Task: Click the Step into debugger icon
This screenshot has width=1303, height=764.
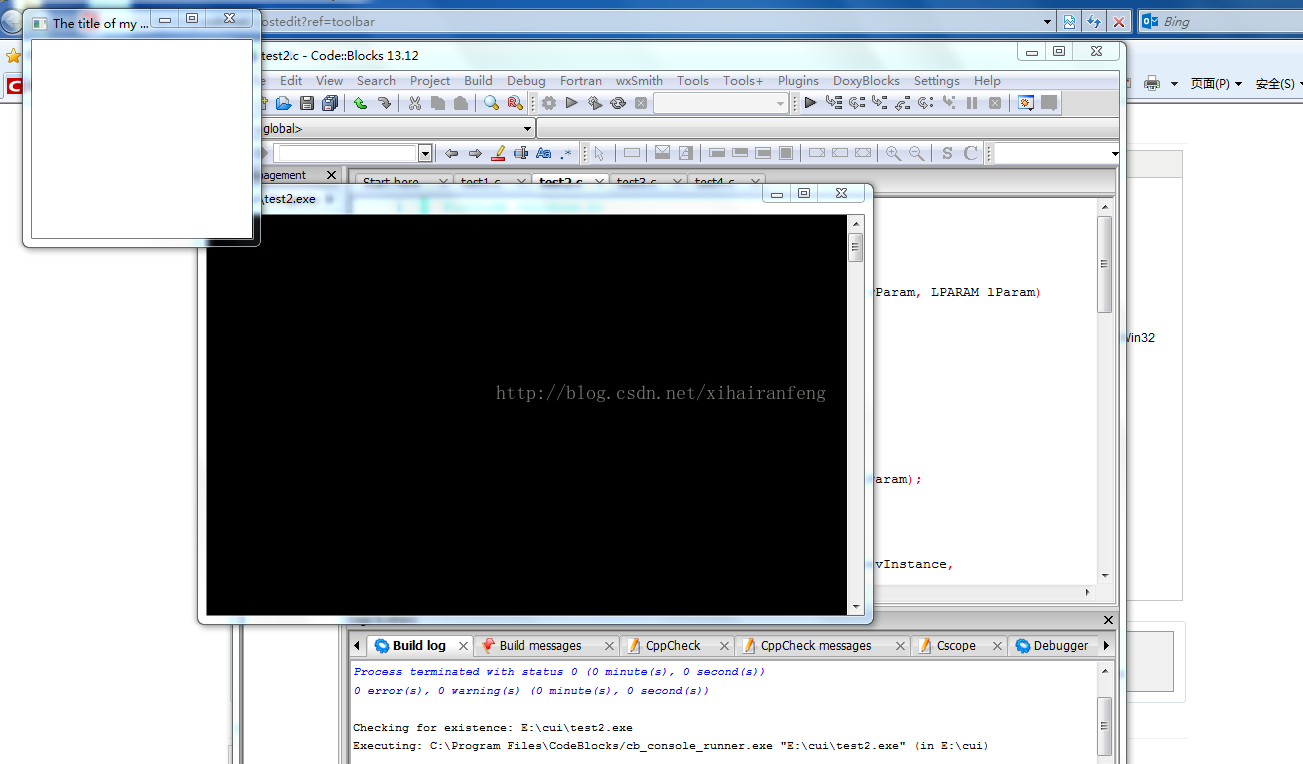Action: click(x=880, y=103)
